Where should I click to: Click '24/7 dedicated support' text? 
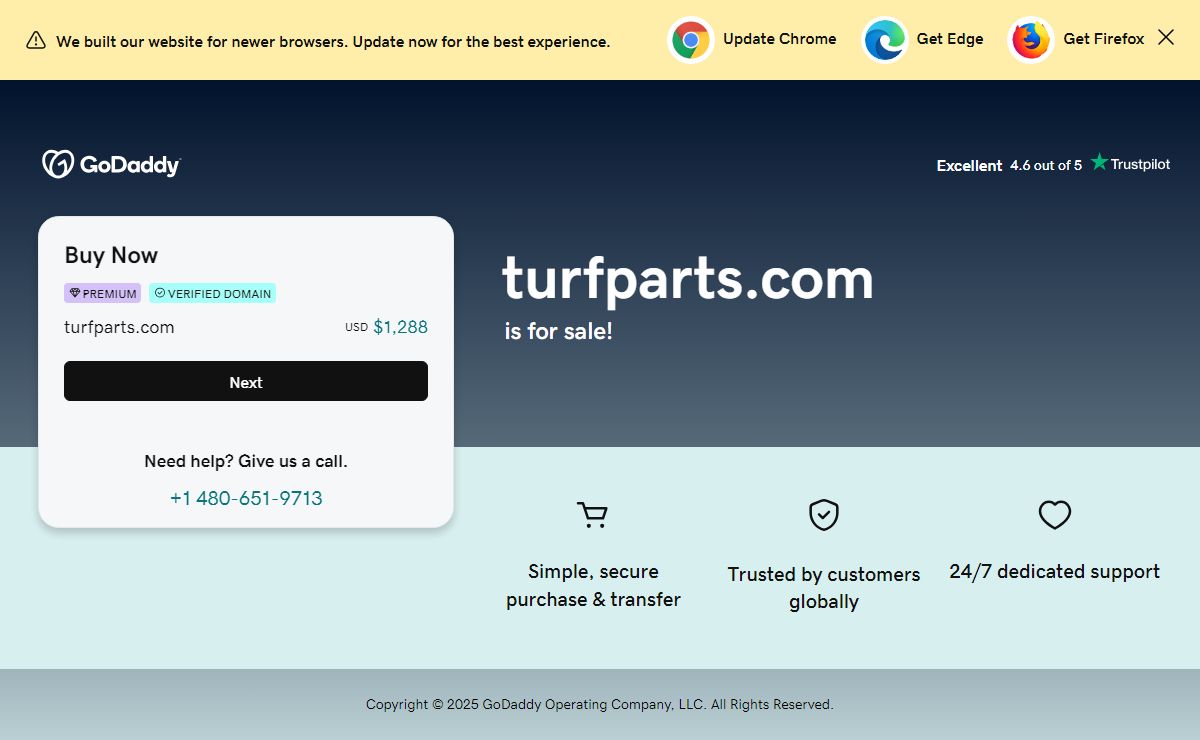(1055, 571)
